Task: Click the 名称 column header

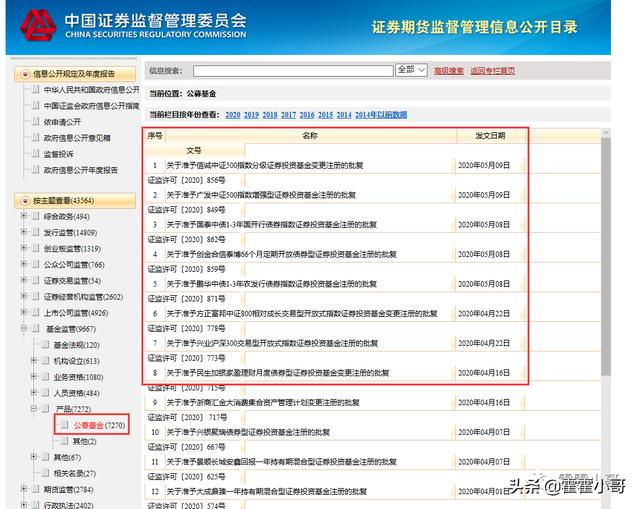Action: (x=310, y=136)
